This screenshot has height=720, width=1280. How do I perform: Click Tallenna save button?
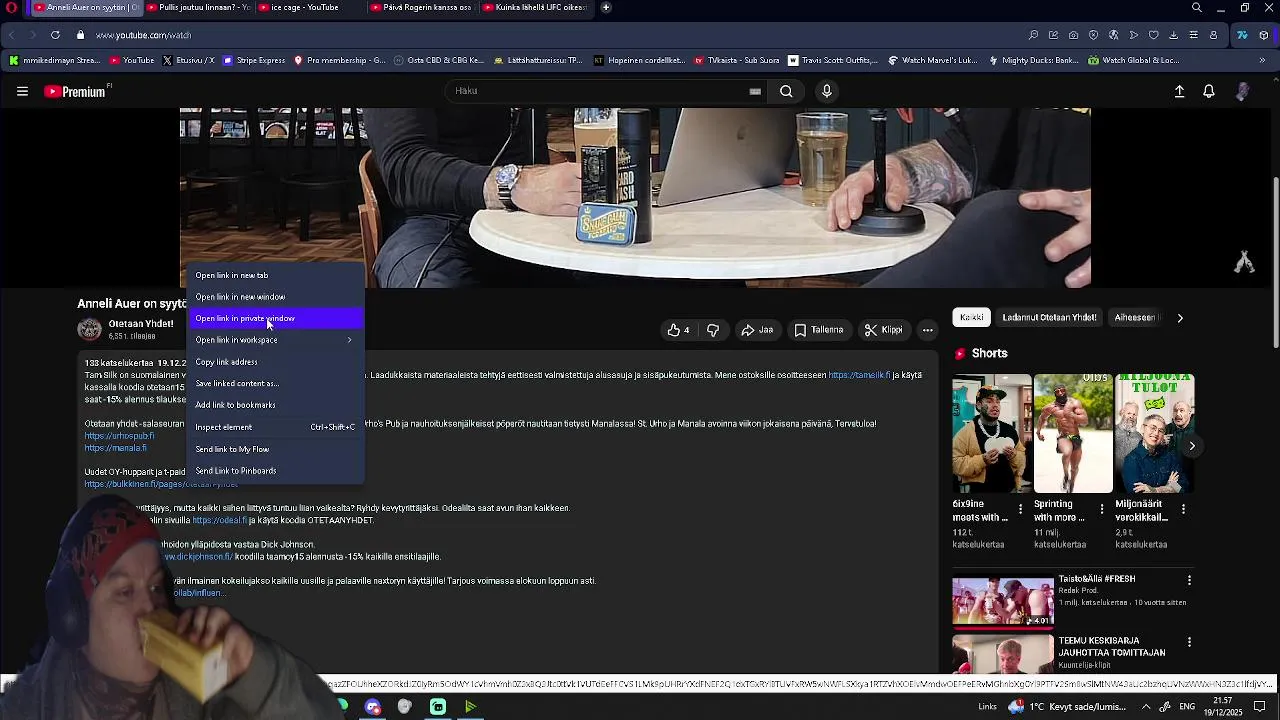coord(819,330)
